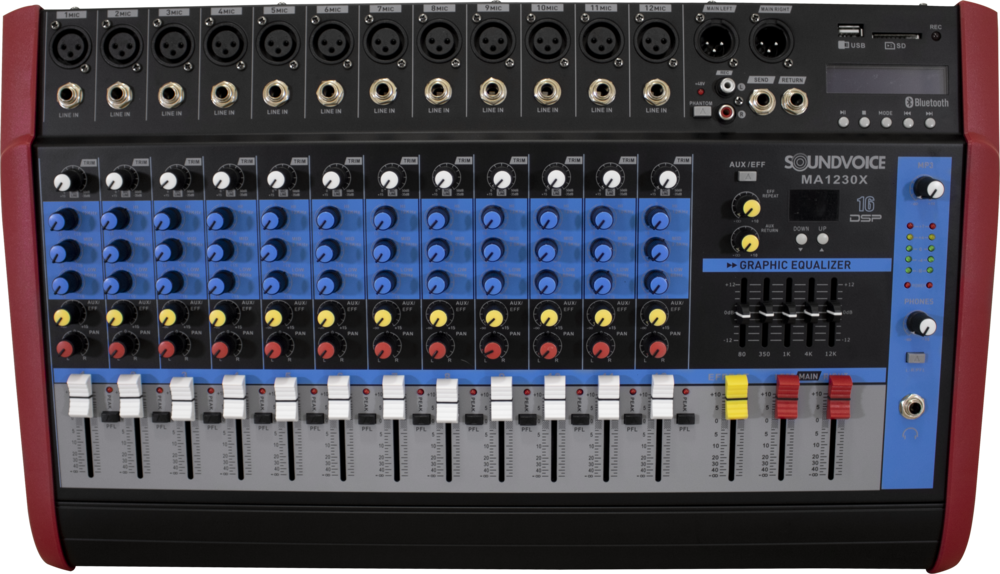Click the 350 Hz graphic equalizer slider
Screen dimensions: 1000x574
tap(765, 313)
